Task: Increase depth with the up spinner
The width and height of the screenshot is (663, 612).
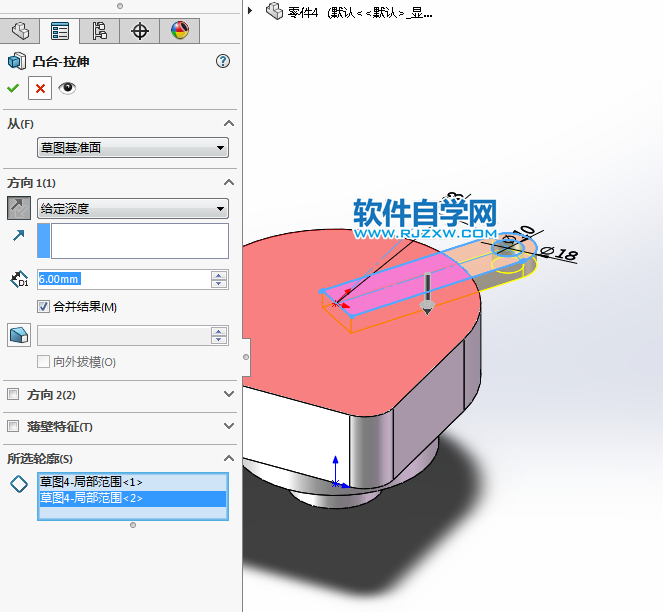Action: click(x=219, y=275)
